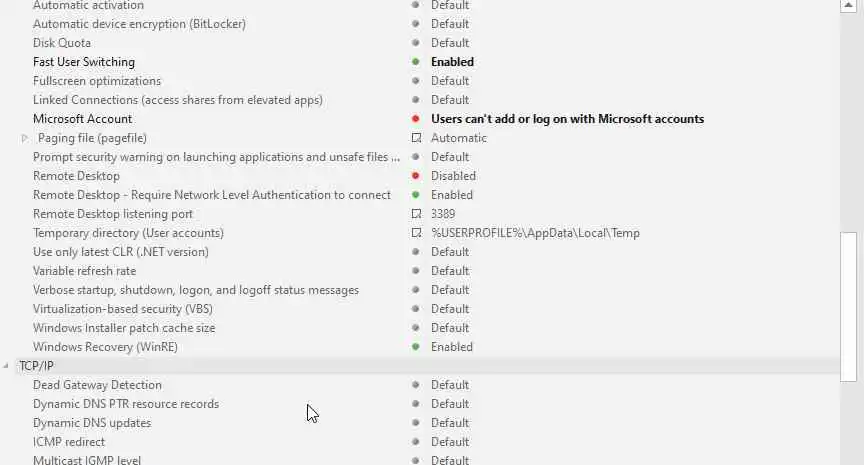Click the red status dot for Microsoft Account

(x=416, y=119)
